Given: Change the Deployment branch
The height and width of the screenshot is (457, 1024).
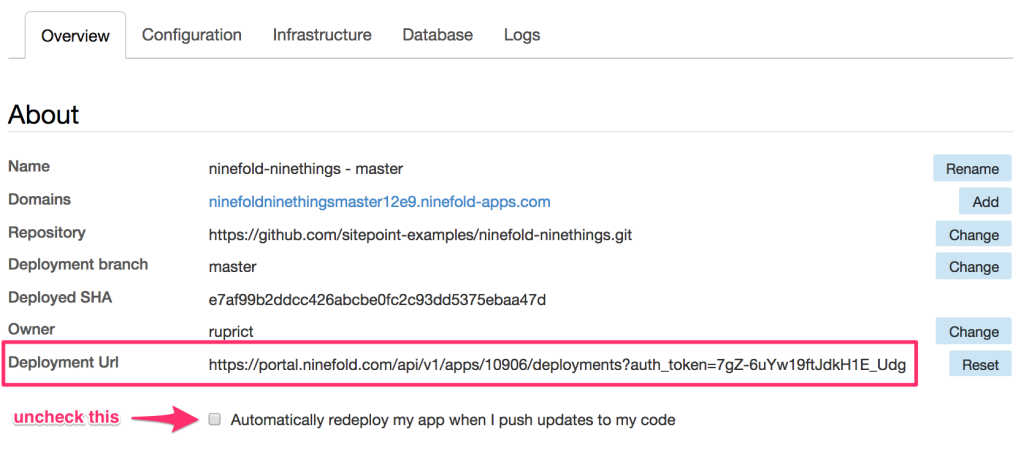Looking at the screenshot, I should (x=973, y=267).
